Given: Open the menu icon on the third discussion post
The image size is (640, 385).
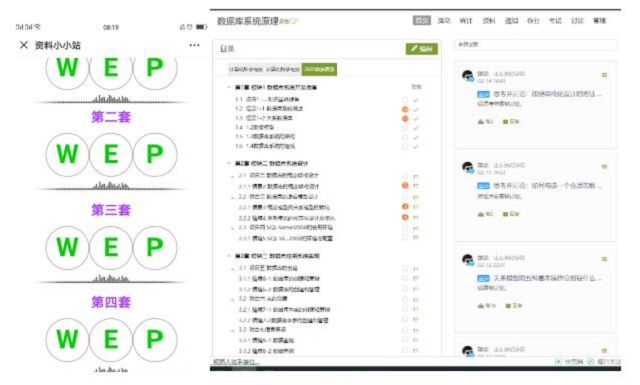Looking at the screenshot, I should pos(604,259).
